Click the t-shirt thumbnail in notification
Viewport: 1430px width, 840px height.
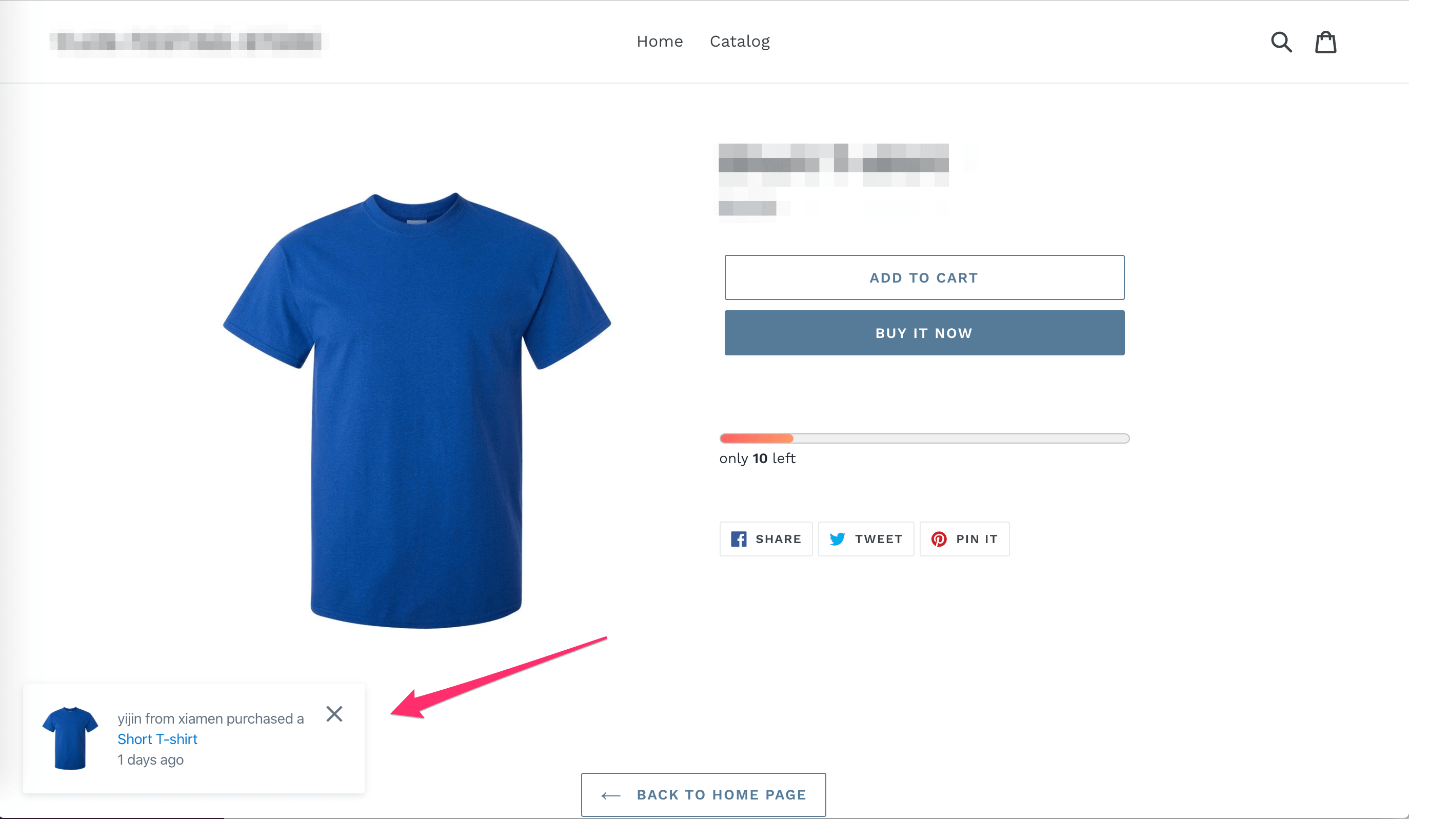70,738
